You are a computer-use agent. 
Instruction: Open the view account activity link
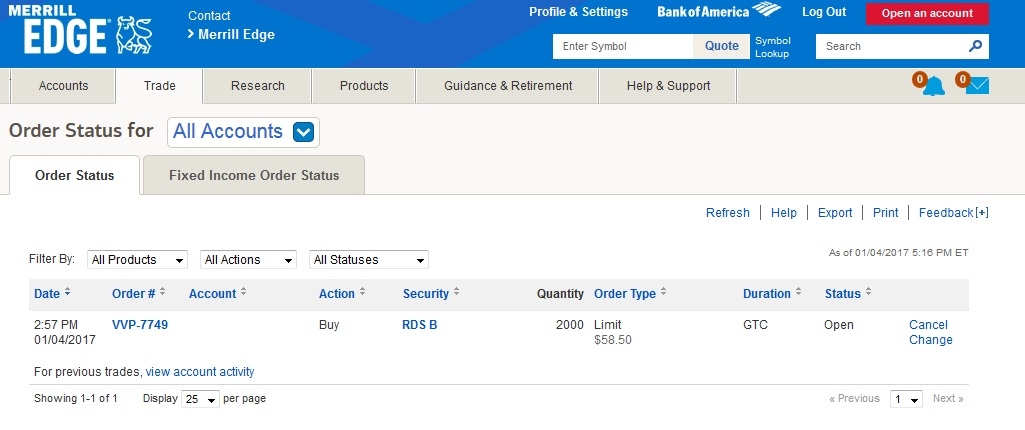[200, 372]
